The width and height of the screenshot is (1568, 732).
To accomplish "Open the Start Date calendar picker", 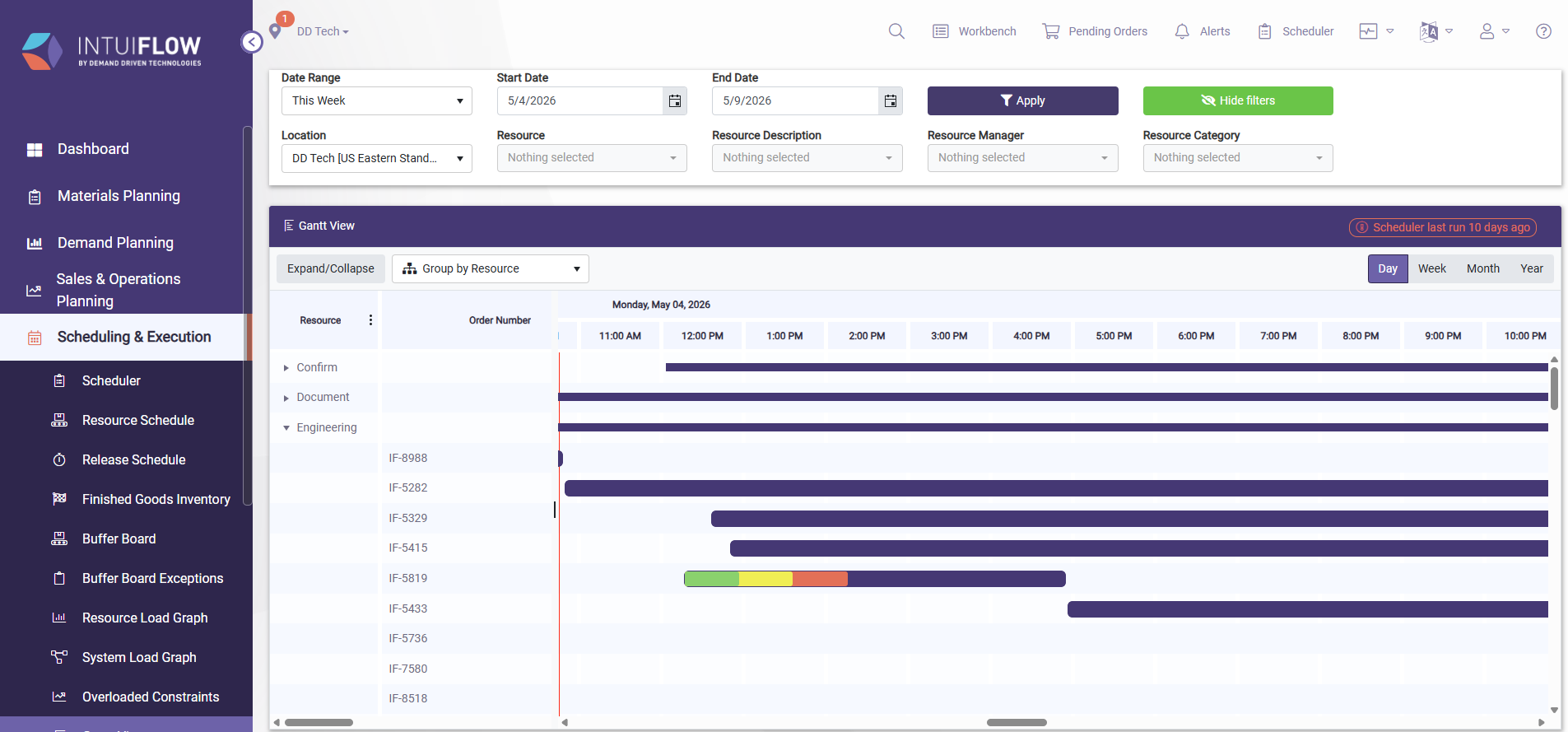I will [x=675, y=100].
